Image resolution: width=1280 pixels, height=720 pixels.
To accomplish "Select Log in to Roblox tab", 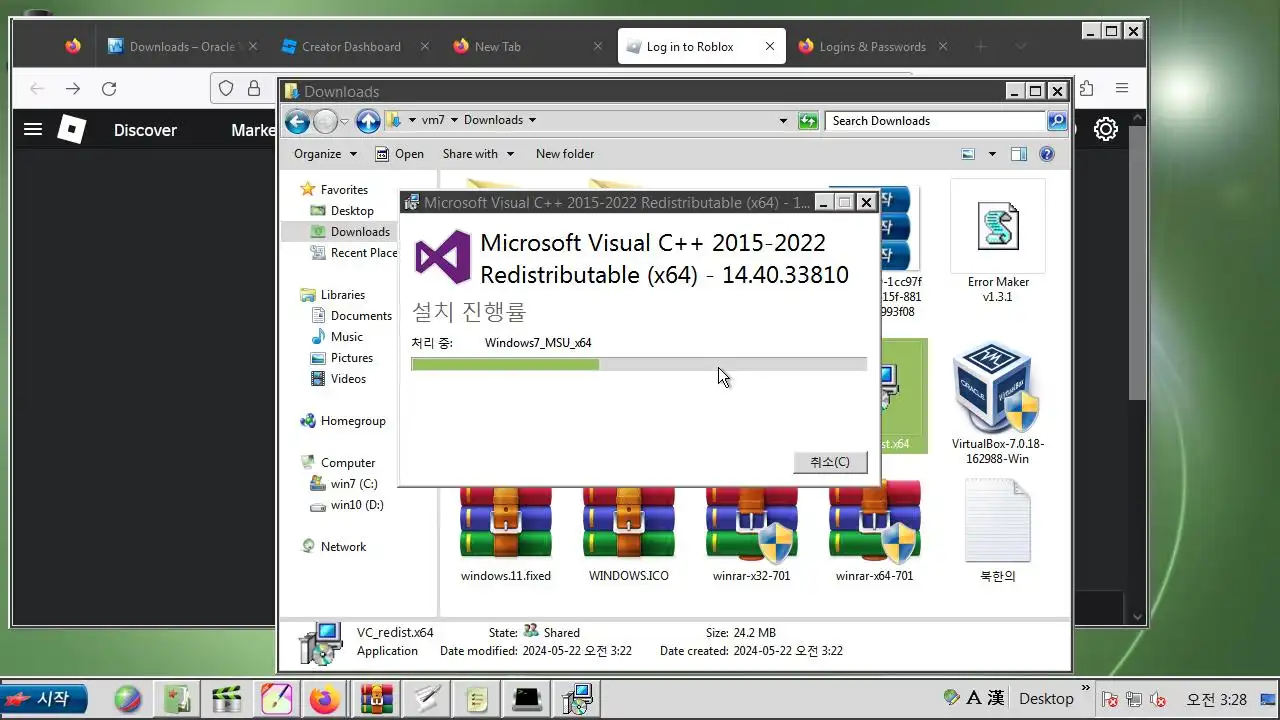I will pos(689,47).
